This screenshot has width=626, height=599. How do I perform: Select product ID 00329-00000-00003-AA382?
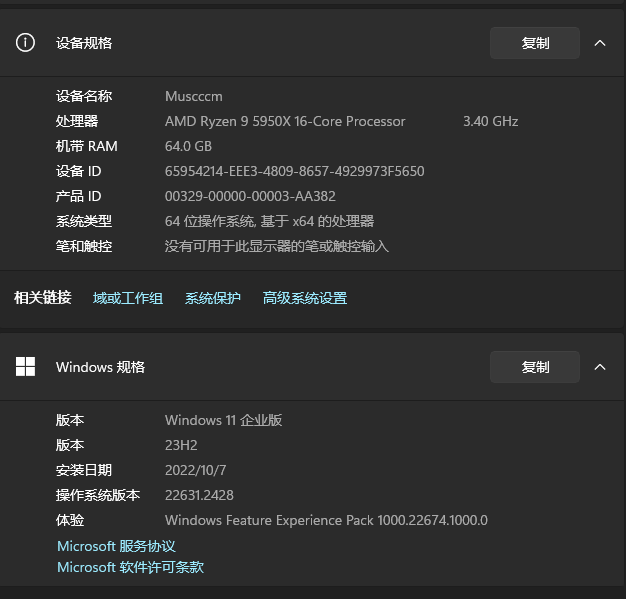point(250,196)
